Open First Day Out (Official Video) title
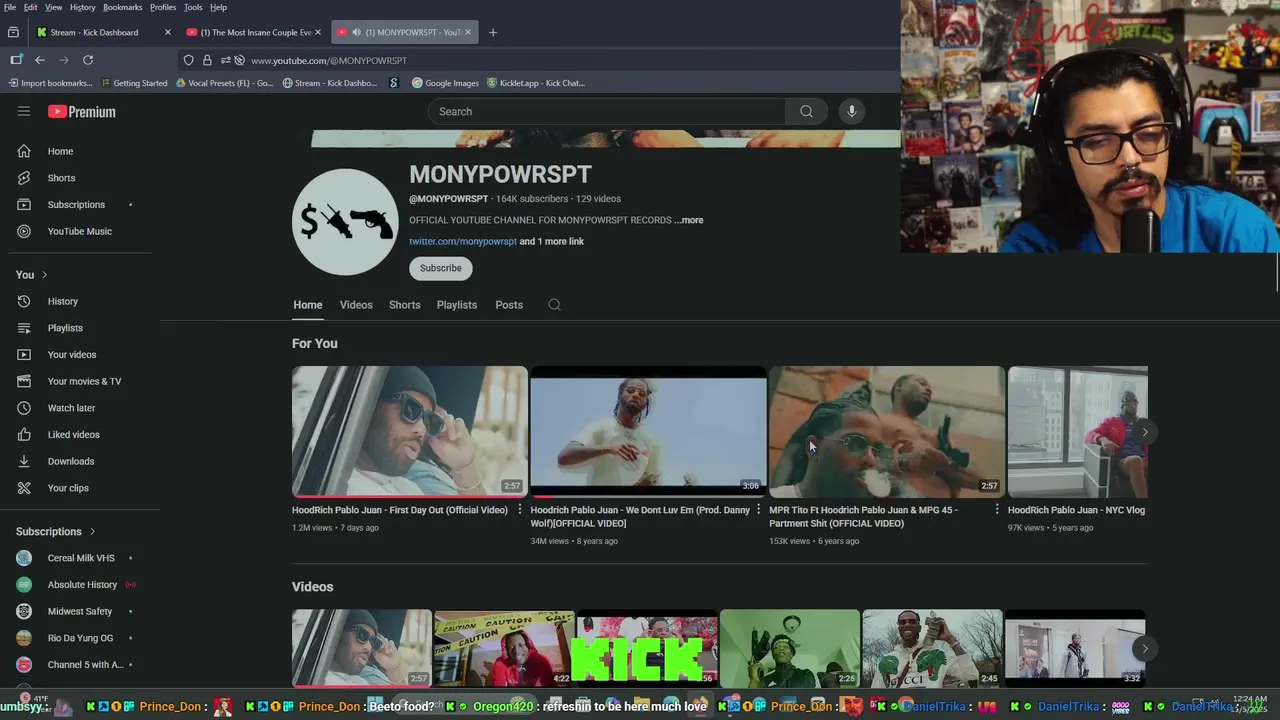Screen dimensions: 1280x720 pyautogui.click(x=400, y=510)
